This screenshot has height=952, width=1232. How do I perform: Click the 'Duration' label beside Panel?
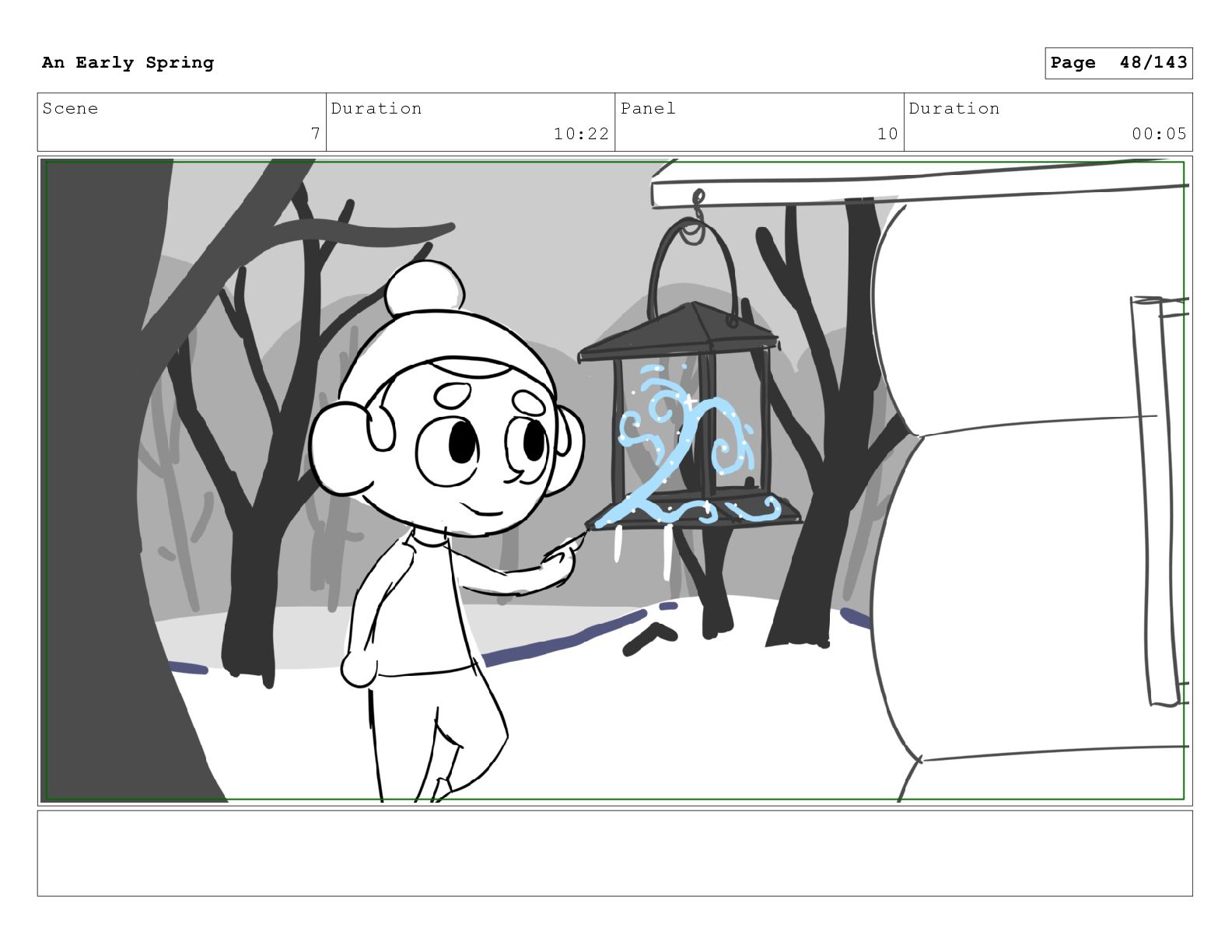[x=954, y=109]
